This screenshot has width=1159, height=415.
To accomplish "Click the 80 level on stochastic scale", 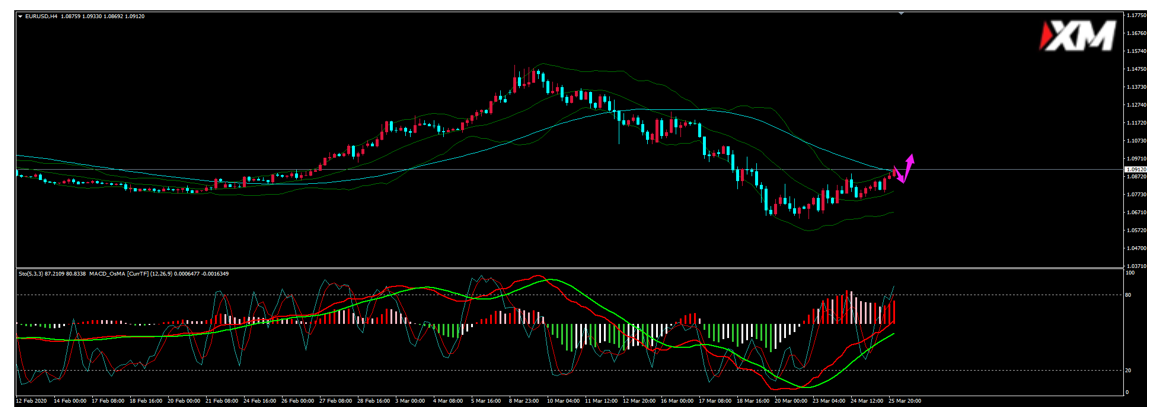I will point(1129,295).
